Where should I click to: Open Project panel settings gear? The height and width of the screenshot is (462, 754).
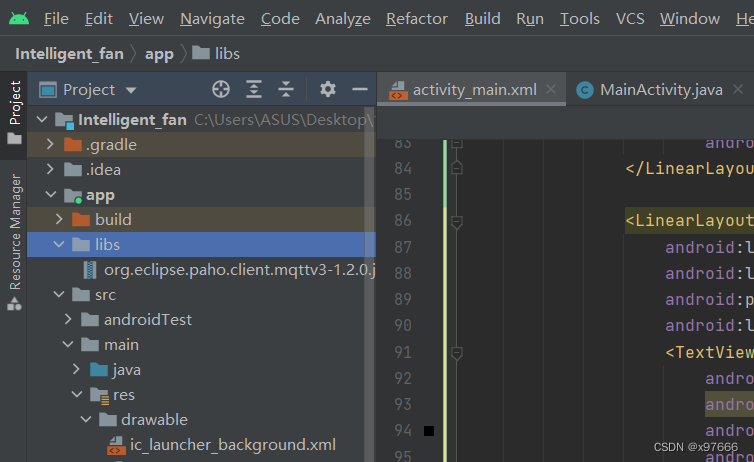coord(327,89)
